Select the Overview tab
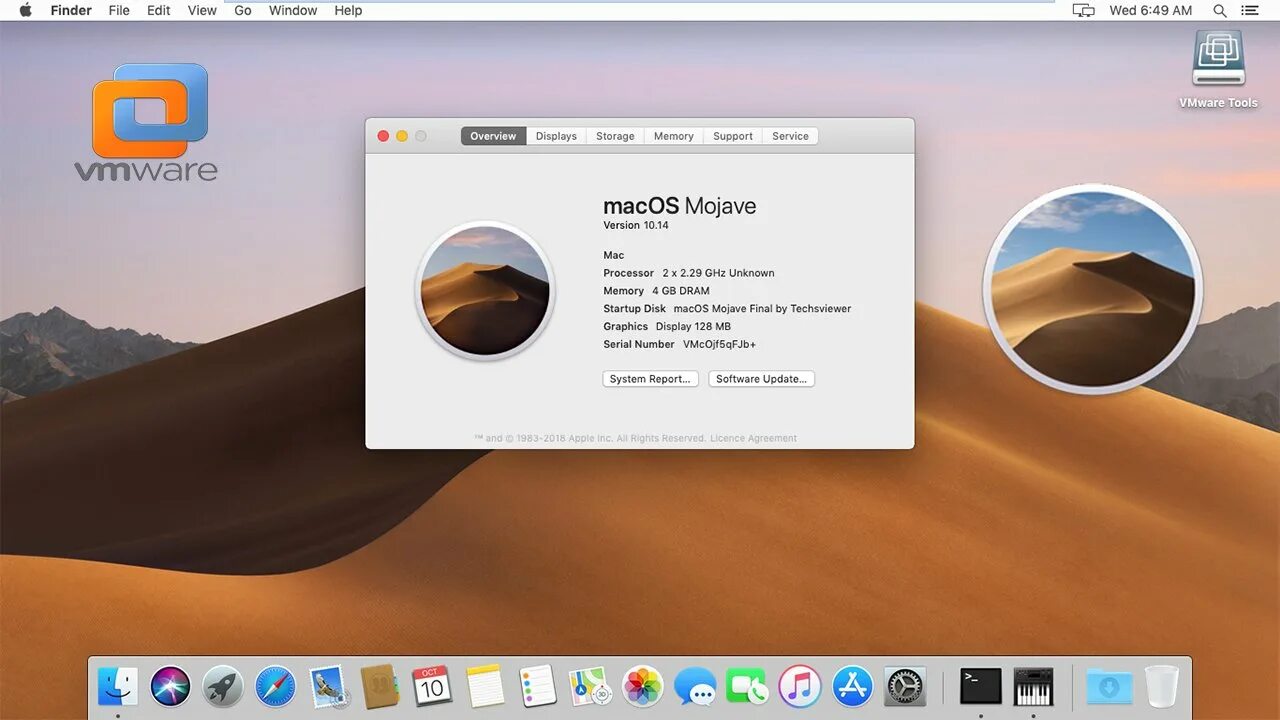1280x720 pixels. (493, 136)
